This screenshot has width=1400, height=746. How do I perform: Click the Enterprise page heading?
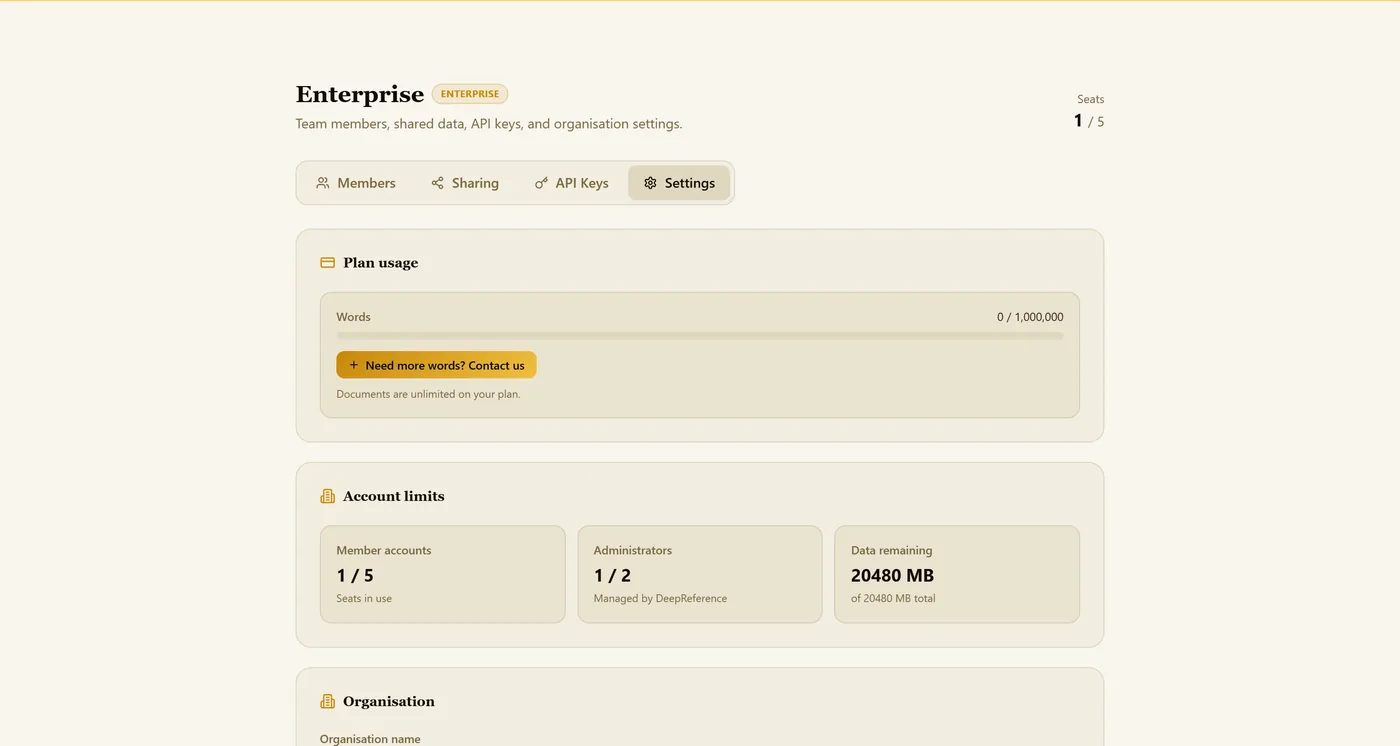click(x=360, y=94)
